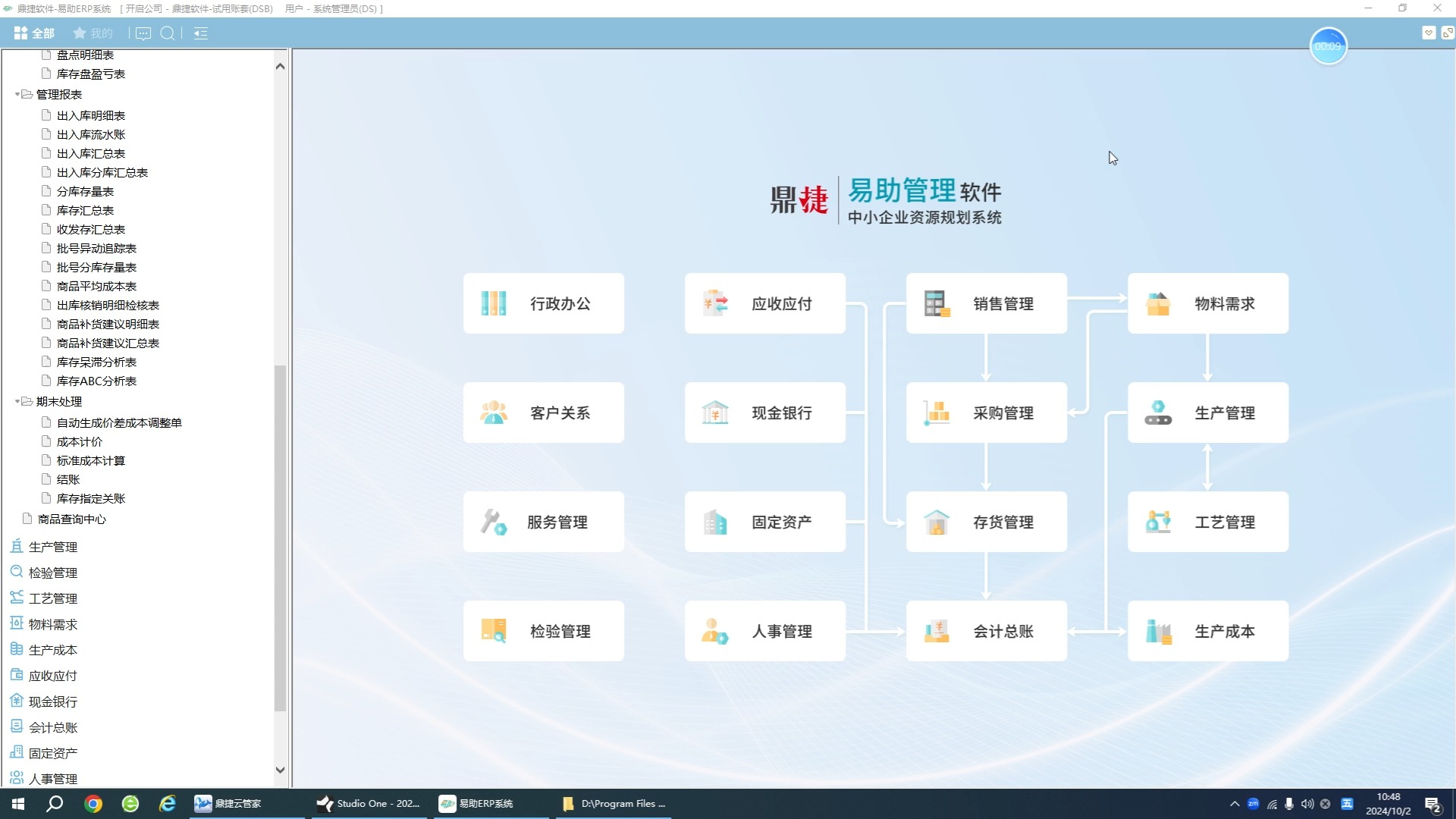Collapse the 管理报表 tree section
Image resolution: width=1456 pixels, height=819 pixels.
[17, 94]
